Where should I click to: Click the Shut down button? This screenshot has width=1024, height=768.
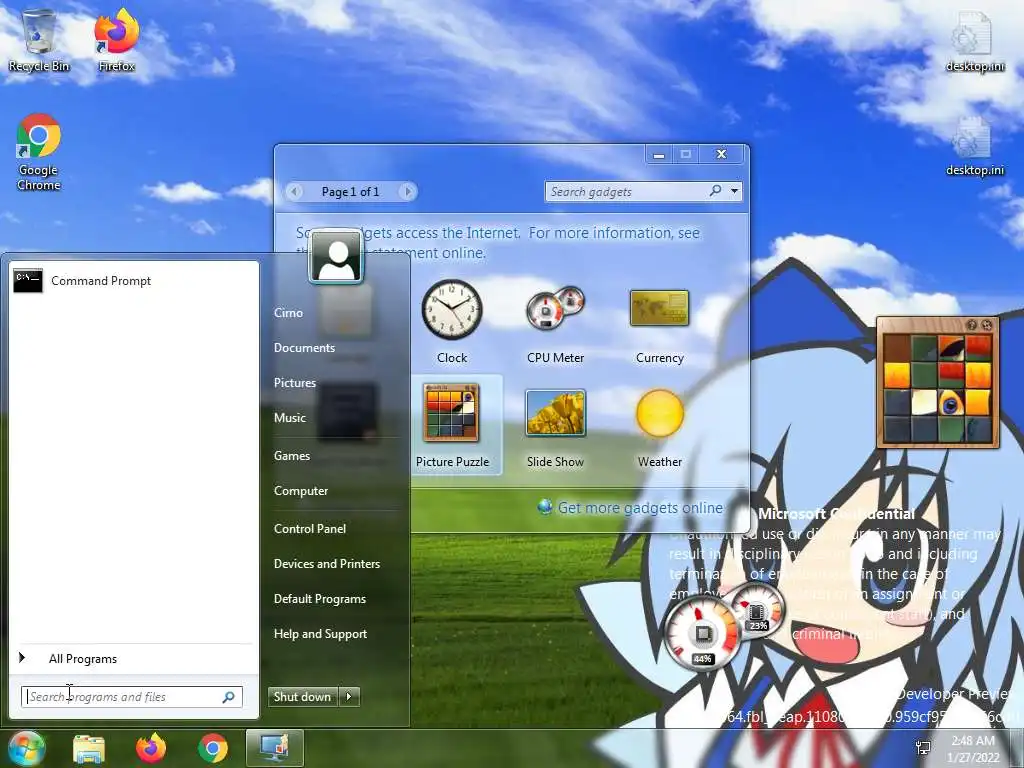point(303,697)
